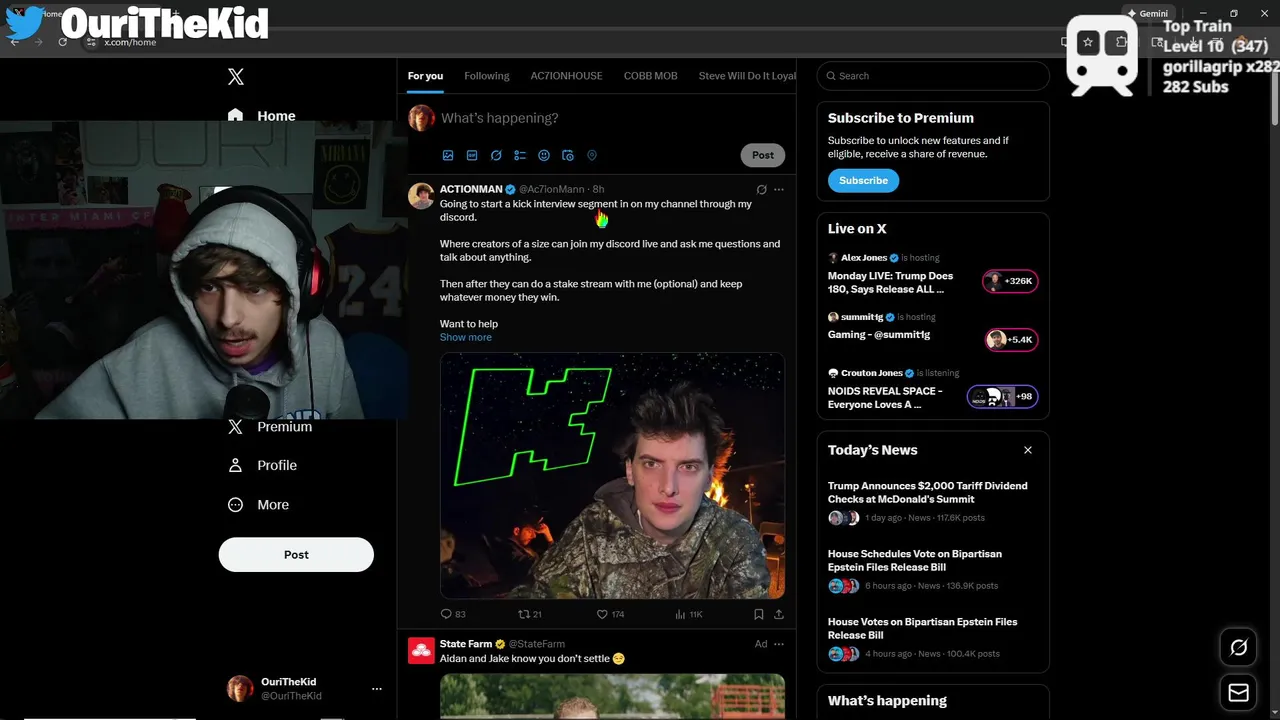Expand post with Show more
The image size is (1280, 720).
pyautogui.click(x=466, y=337)
